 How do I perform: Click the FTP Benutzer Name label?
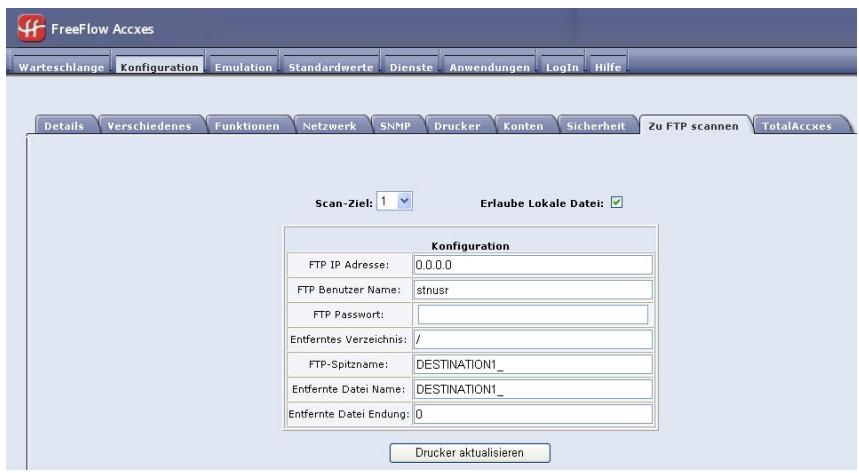point(348,289)
